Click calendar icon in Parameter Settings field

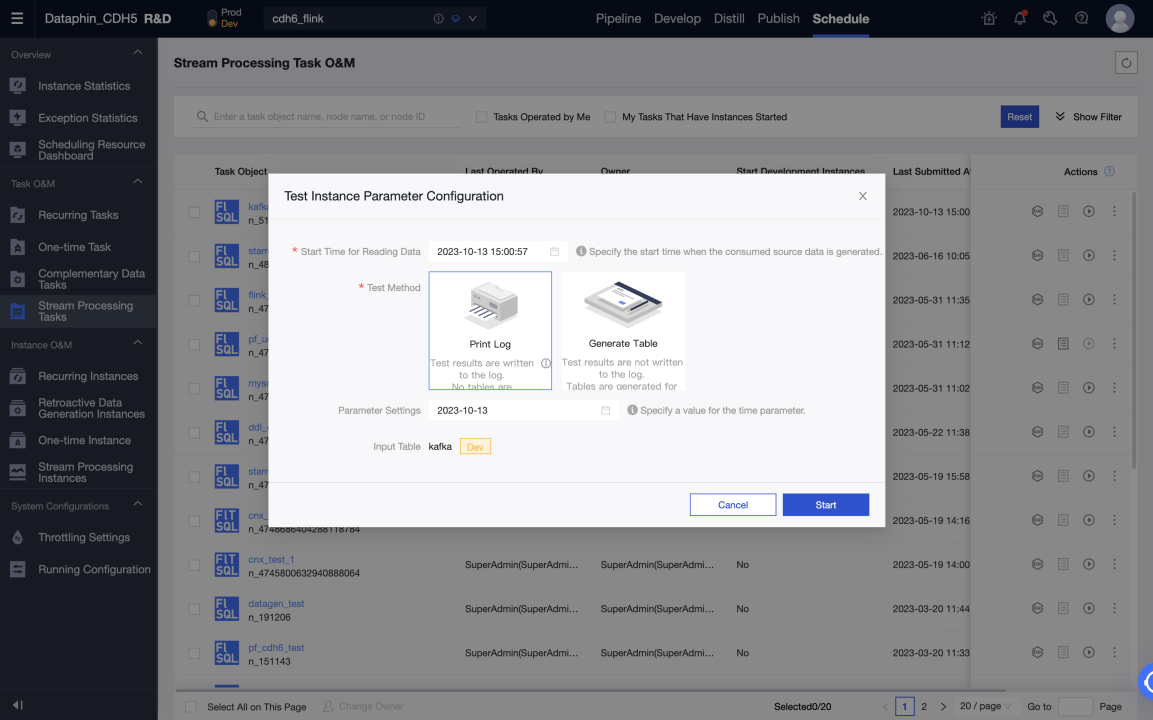605,410
